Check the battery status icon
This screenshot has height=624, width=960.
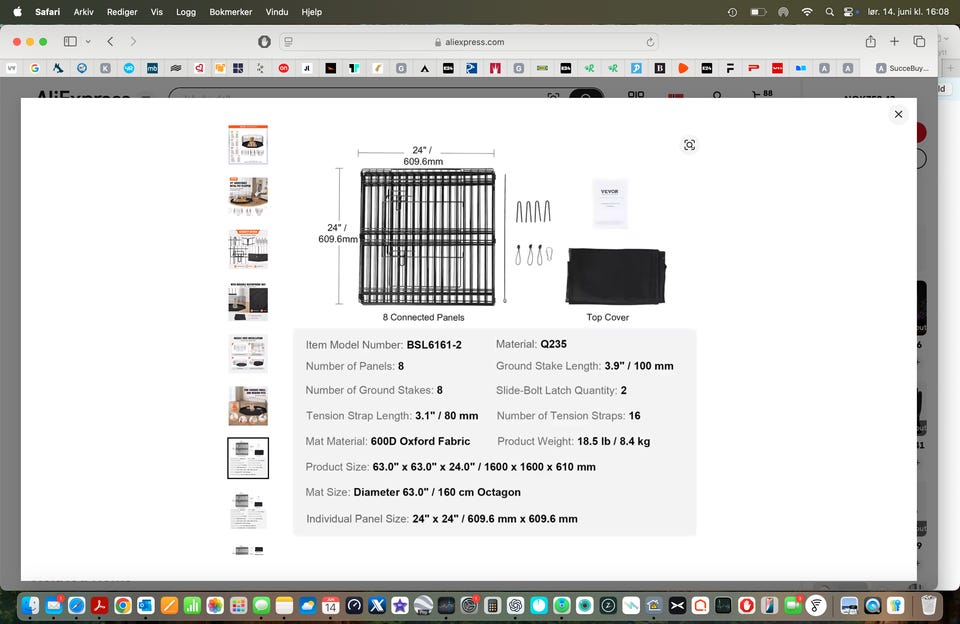758,12
